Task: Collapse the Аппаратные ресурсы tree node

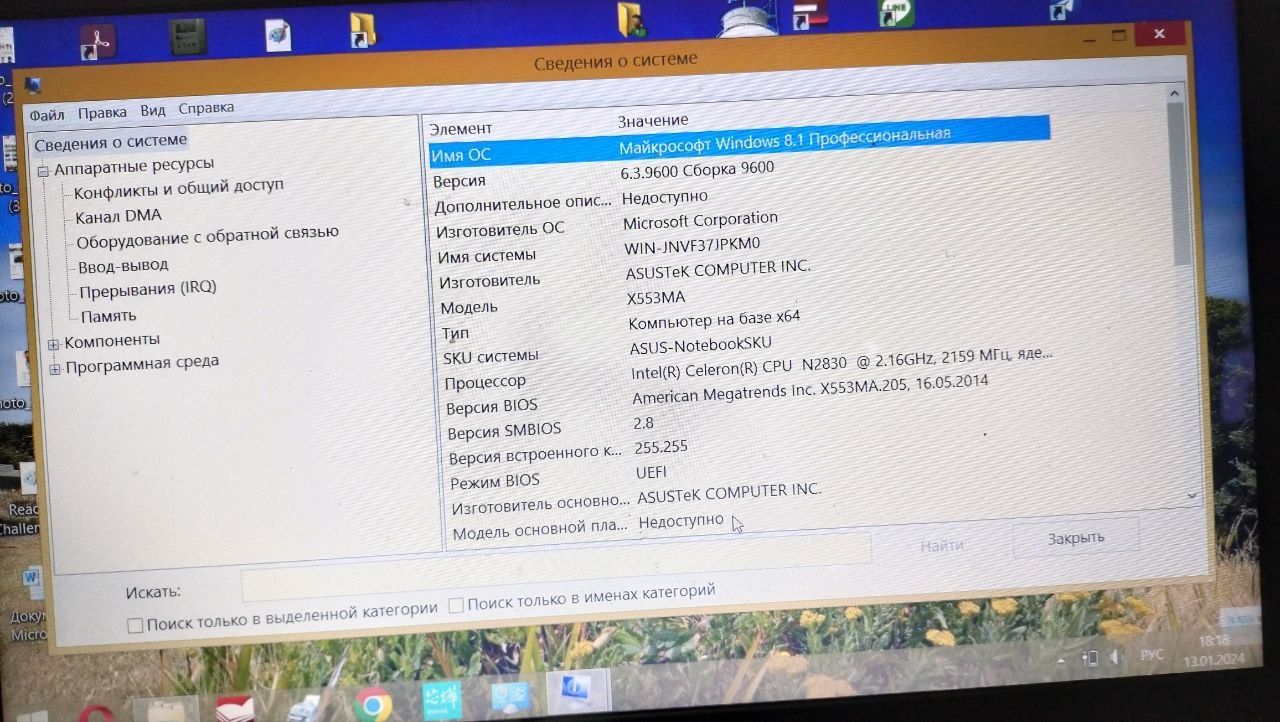Action: tap(43, 171)
